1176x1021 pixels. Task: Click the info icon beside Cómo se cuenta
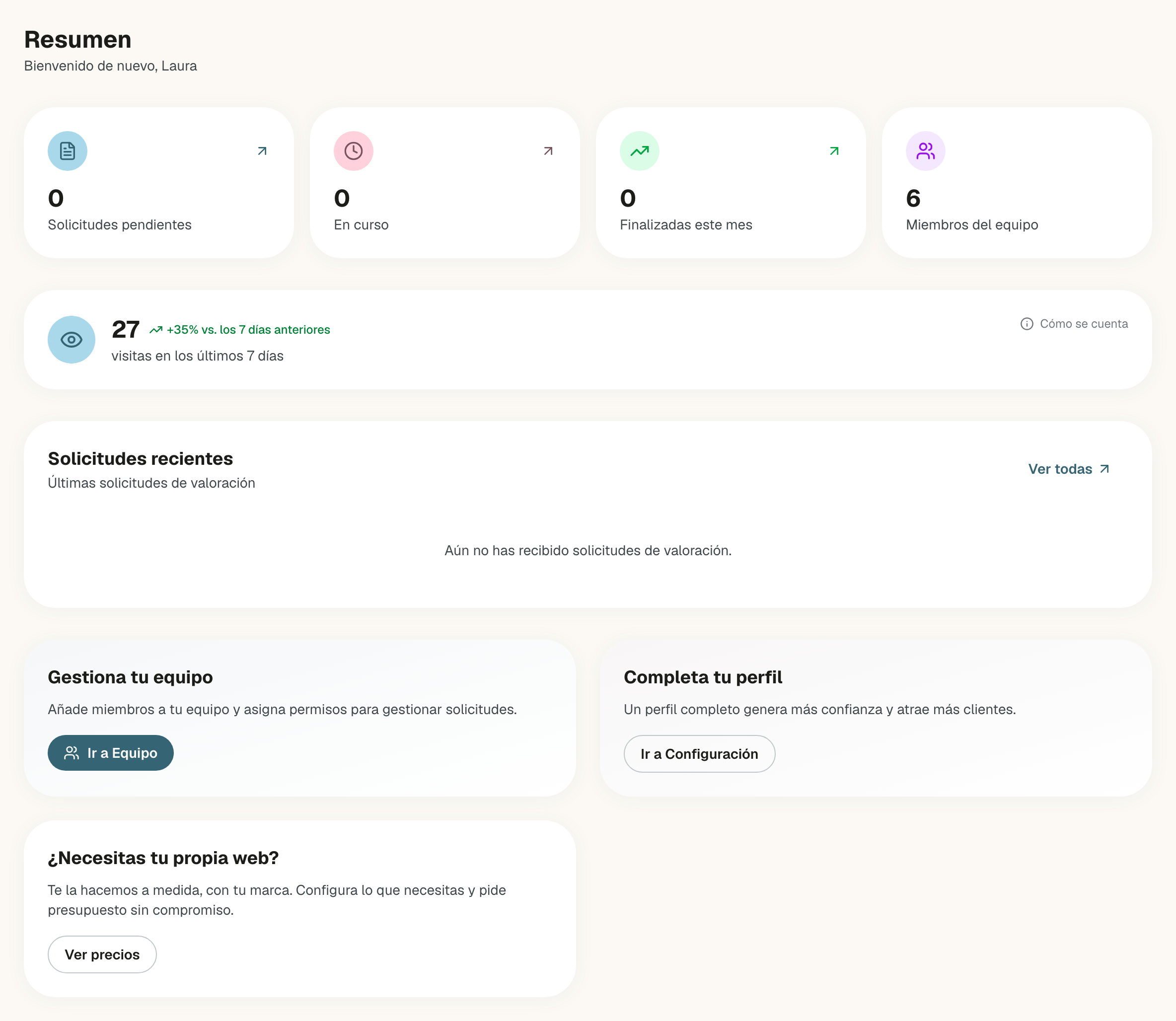[1027, 324]
